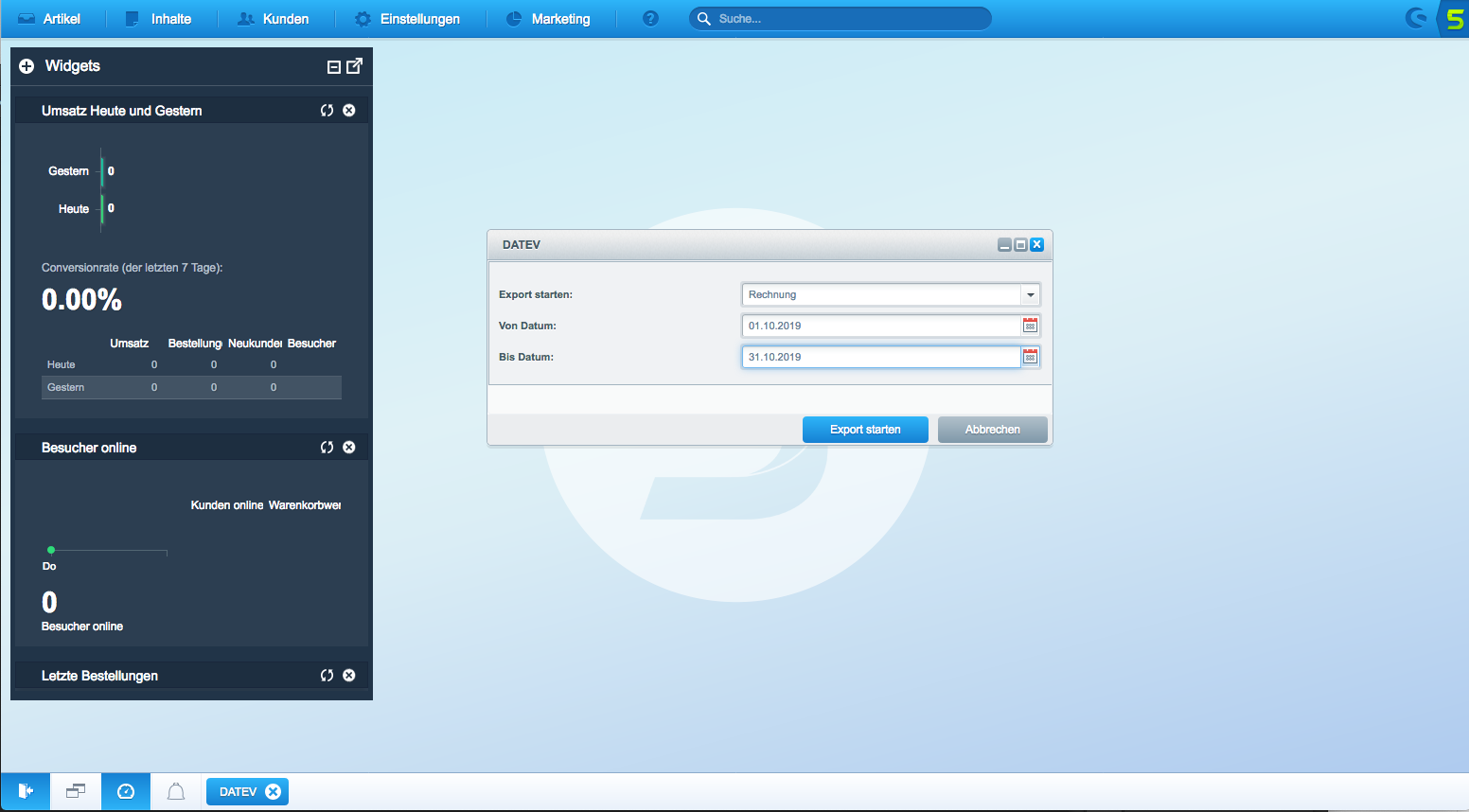Pop out the Widgets panel
The height and width of the screenshot is (812, 1469).
pyautogui.click(x=355, y=65)
